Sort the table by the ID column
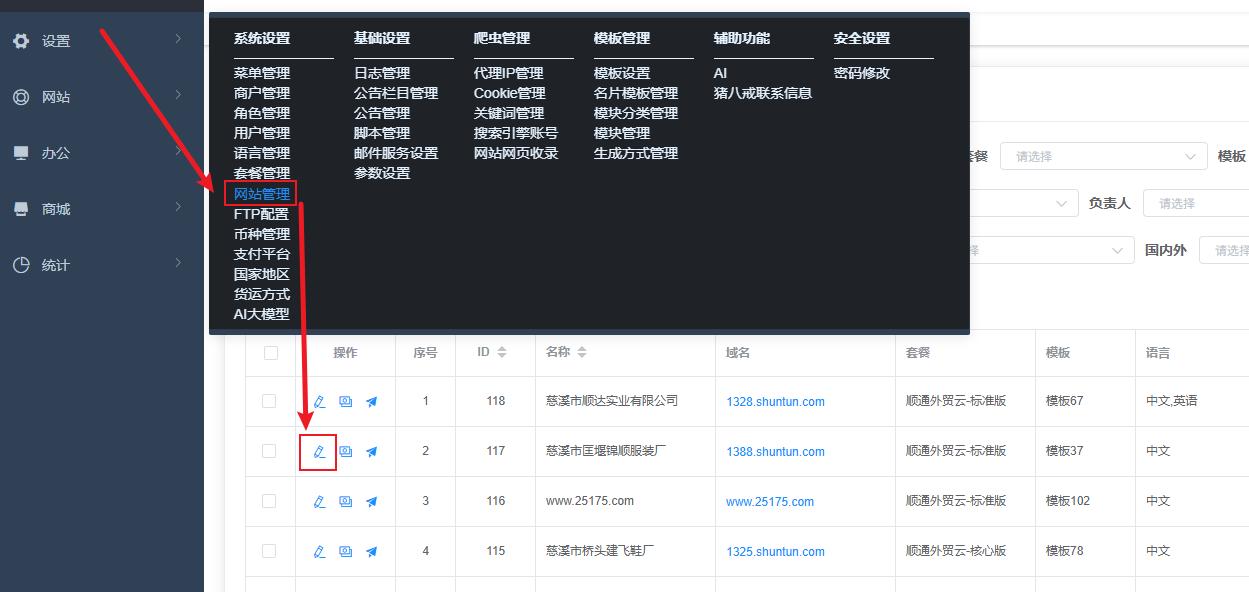The height and width of the screenshot is (592, 1249). [x=502, y=353]
